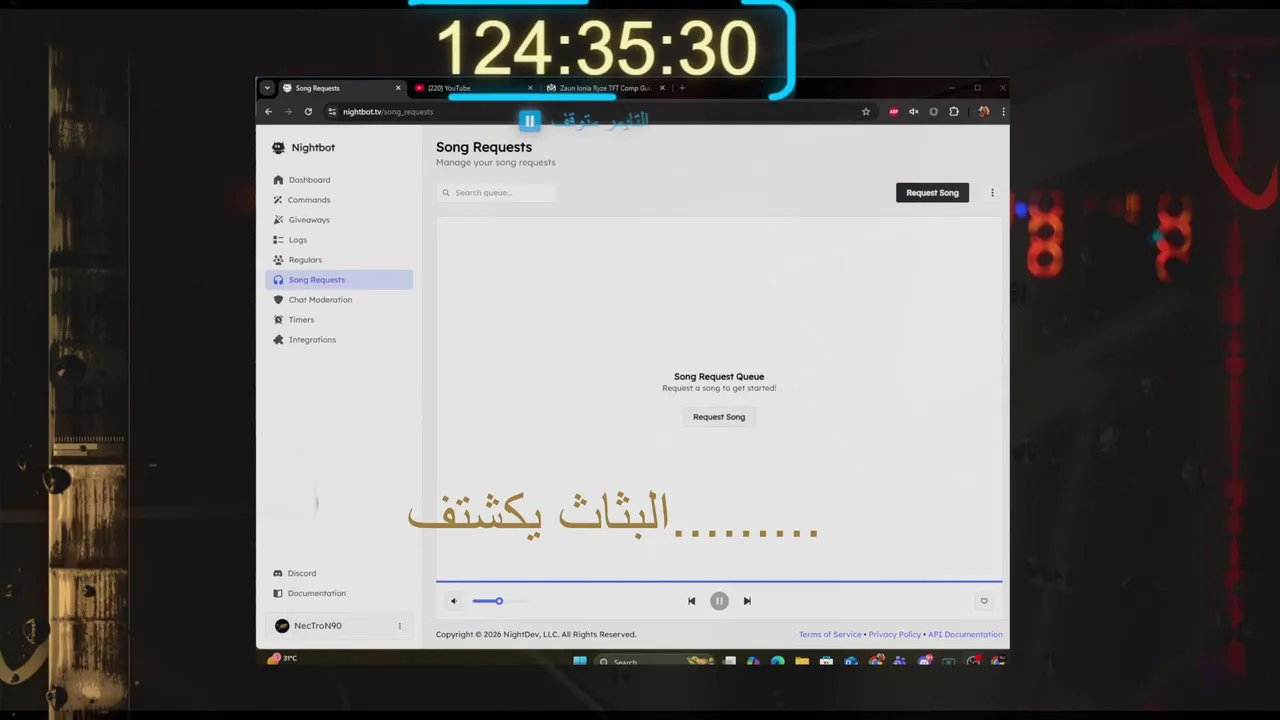Viewport: 1280px width, 720px height.
Task: Open the API Documentation footer link
Action: click(x=965, y=634)
